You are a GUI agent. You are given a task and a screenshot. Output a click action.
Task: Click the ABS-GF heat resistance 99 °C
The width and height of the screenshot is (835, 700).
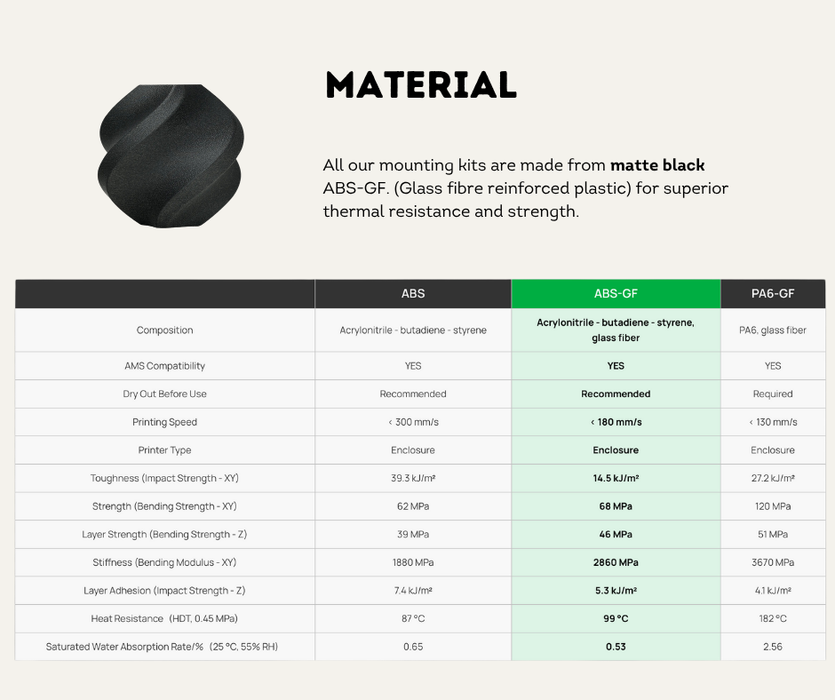(616, 618)
